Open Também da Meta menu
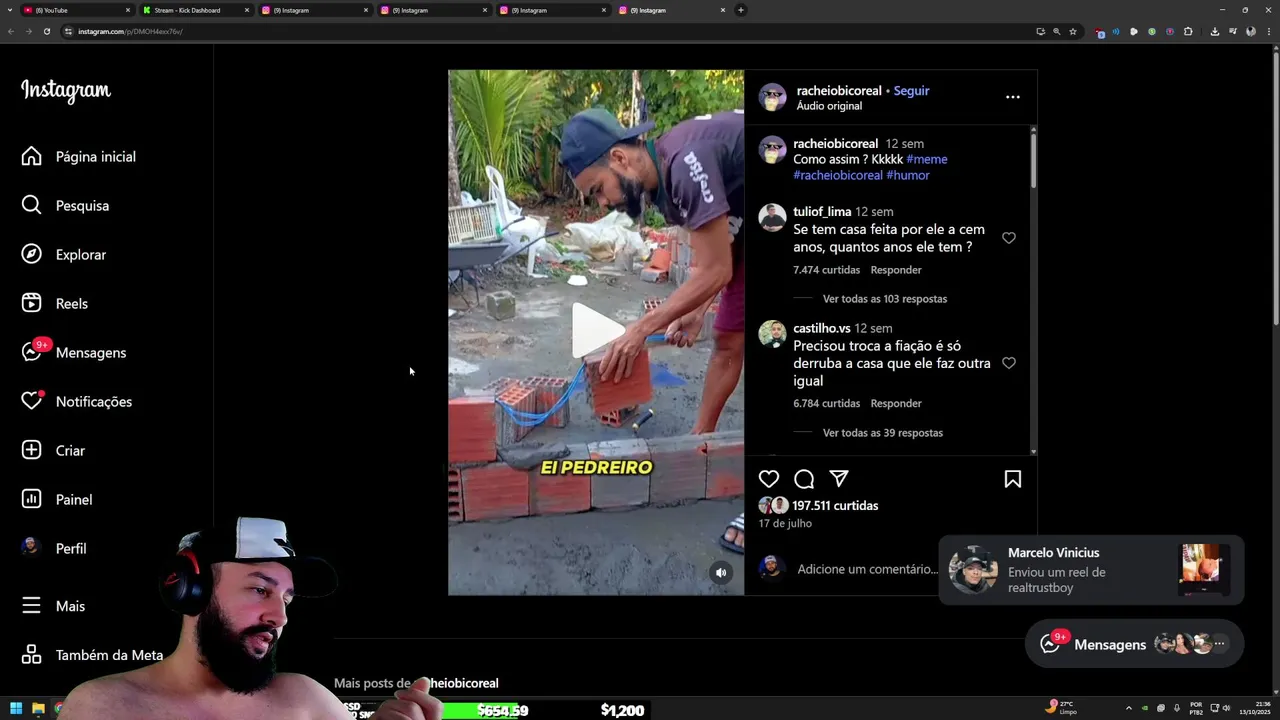 (x=93, y=655)
